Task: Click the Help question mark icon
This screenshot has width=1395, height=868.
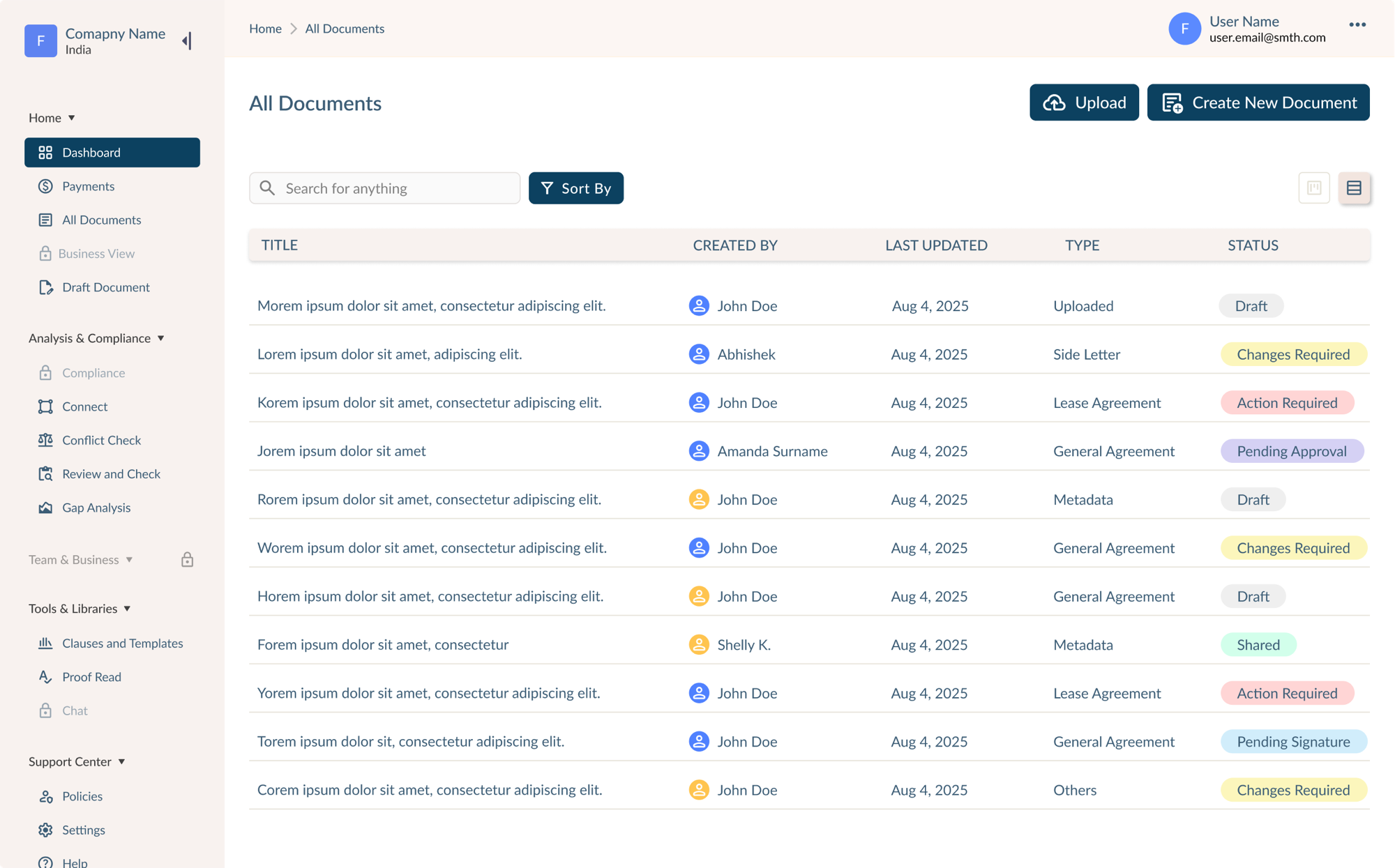Action: pos(45,862)
